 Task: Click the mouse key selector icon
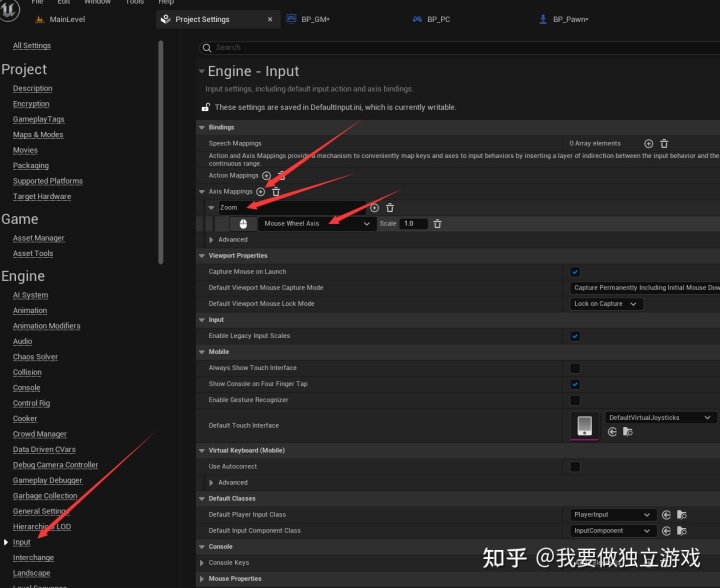[243, 224]
